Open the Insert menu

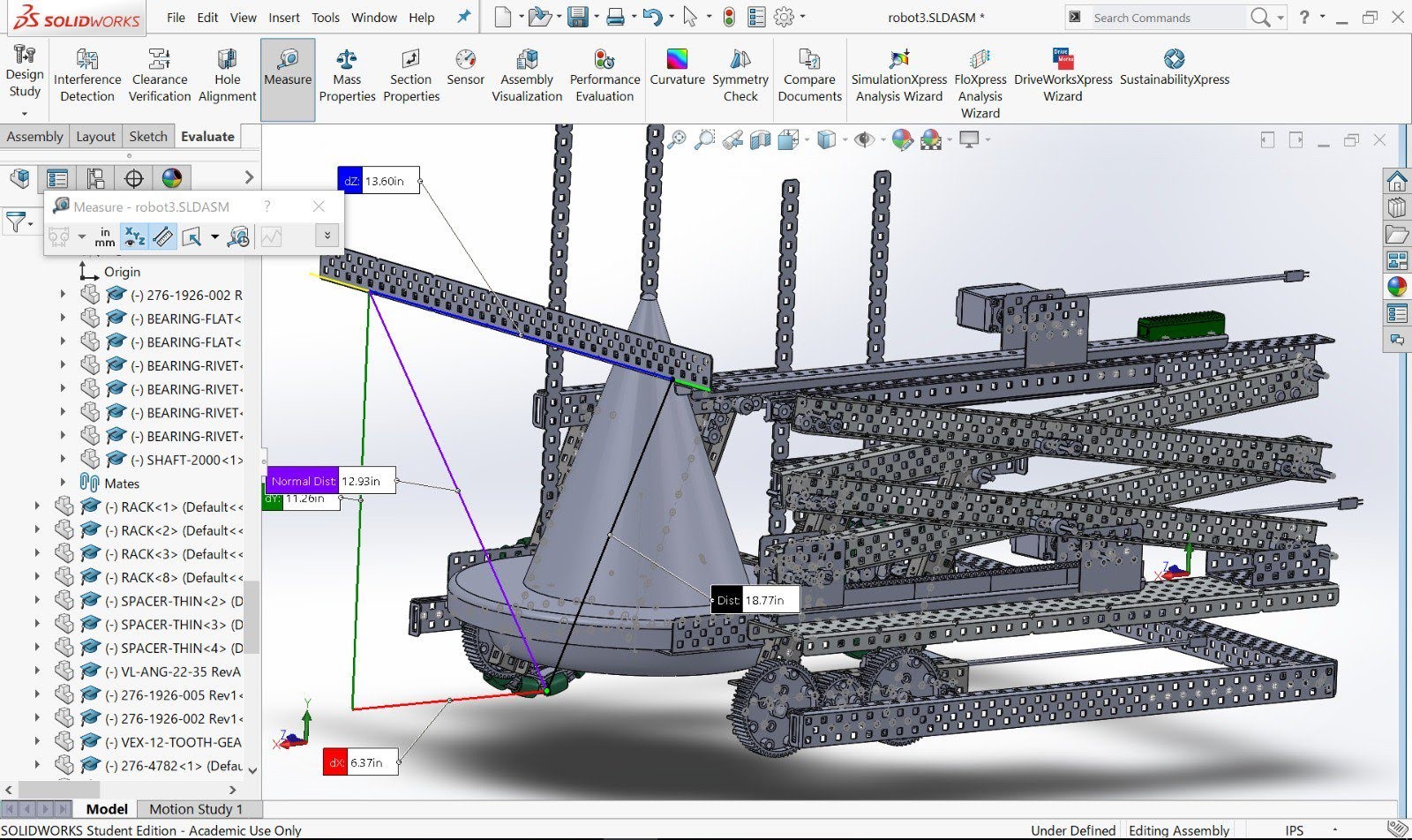pyautogui.click(x=284, y=17)
